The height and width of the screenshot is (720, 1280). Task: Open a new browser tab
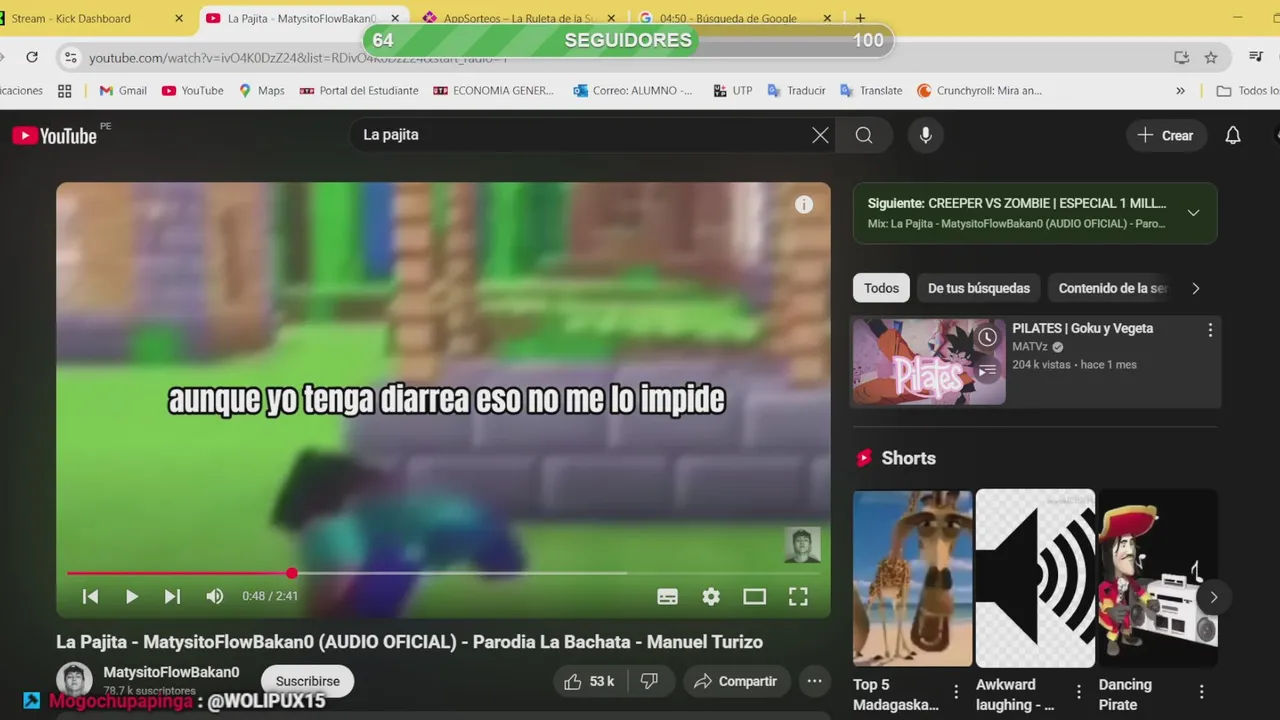tap(860, 18)
